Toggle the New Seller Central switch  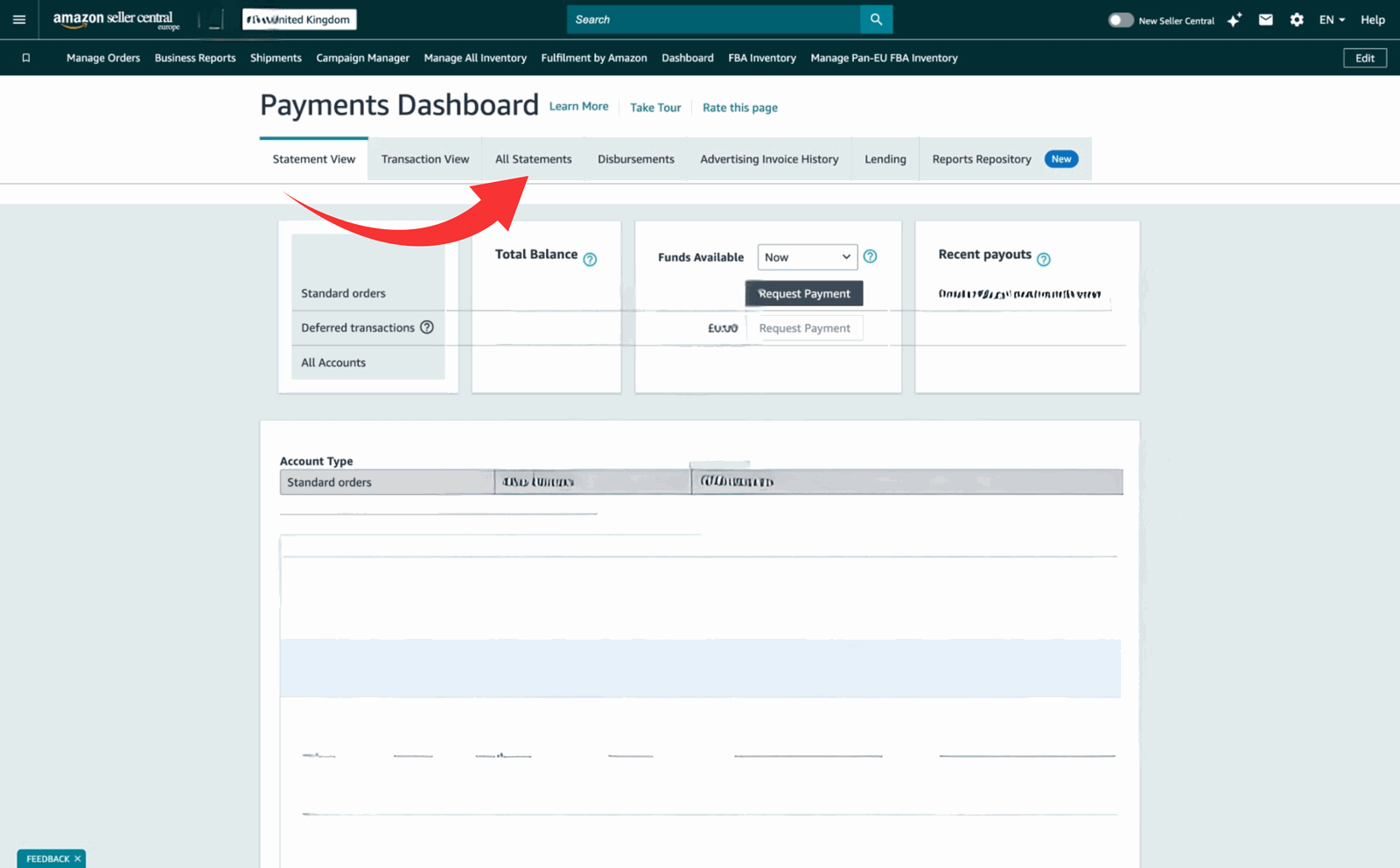click(1120, 20)
